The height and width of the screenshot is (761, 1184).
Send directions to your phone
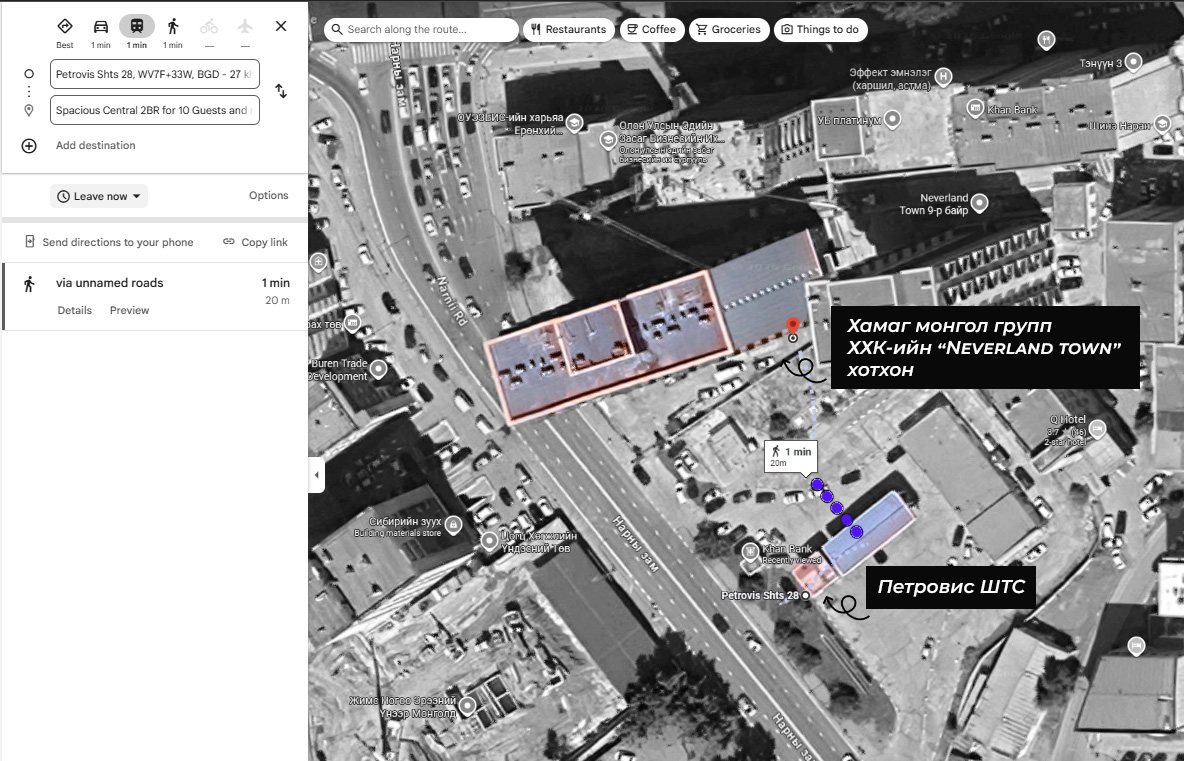pos(109,242)
